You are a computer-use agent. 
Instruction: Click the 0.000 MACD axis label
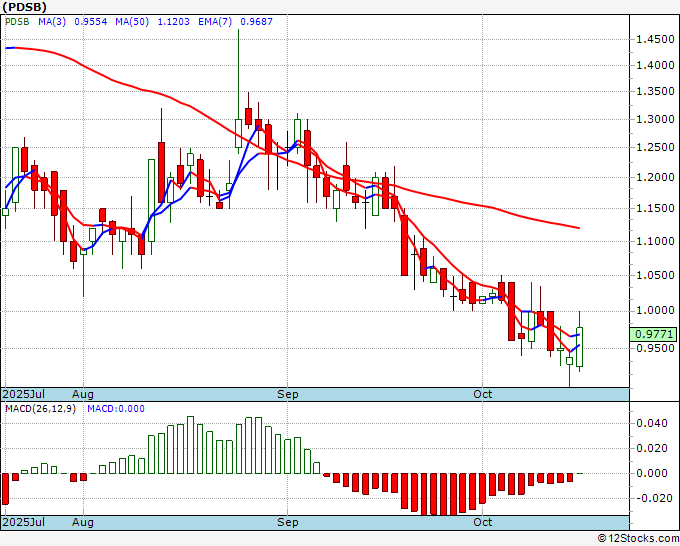pos(652,473)
